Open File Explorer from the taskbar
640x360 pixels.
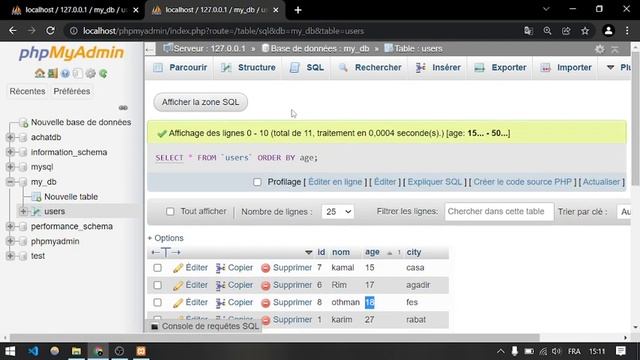click(76, 351)
